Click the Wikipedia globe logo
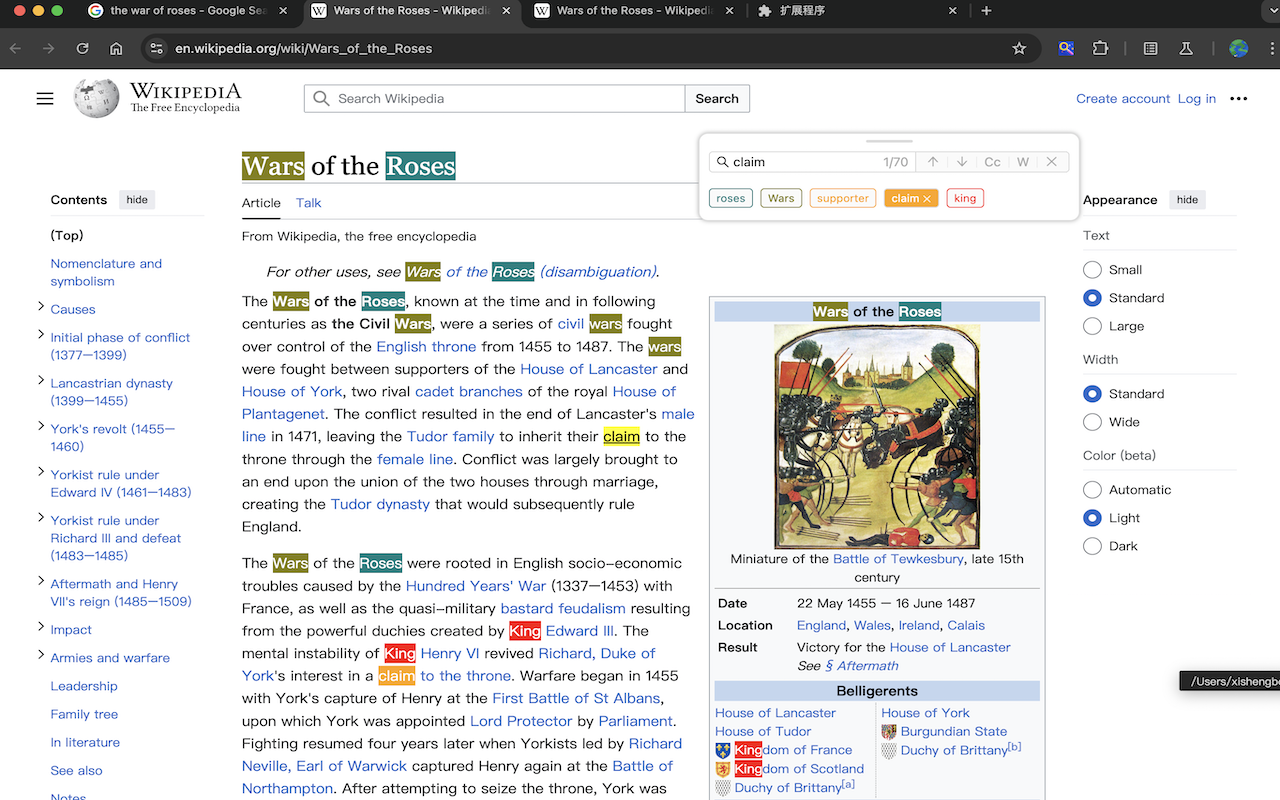The height and width of the screenshot is (800, 1280). point(96,98)
